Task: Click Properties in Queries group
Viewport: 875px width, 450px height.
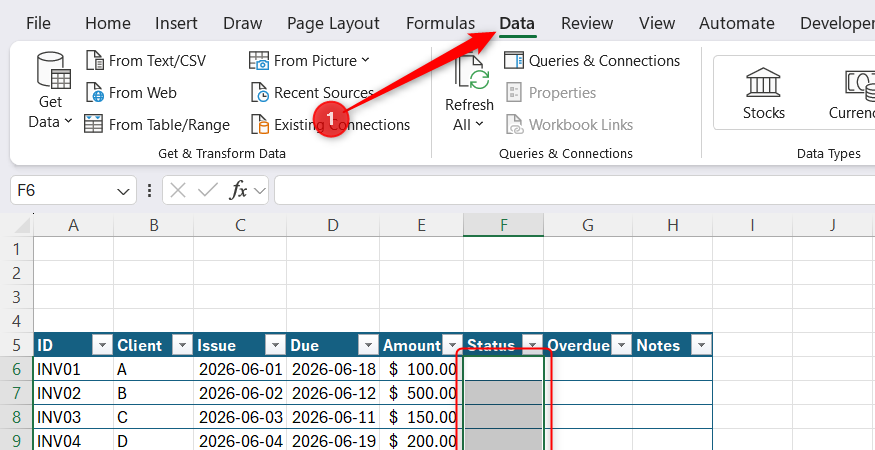Action: coord(551,93)
